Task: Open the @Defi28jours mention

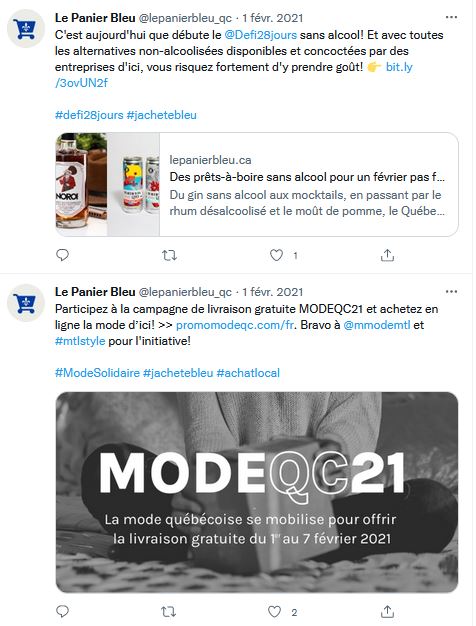Action: pyautogui.click(x=260, y=35)
